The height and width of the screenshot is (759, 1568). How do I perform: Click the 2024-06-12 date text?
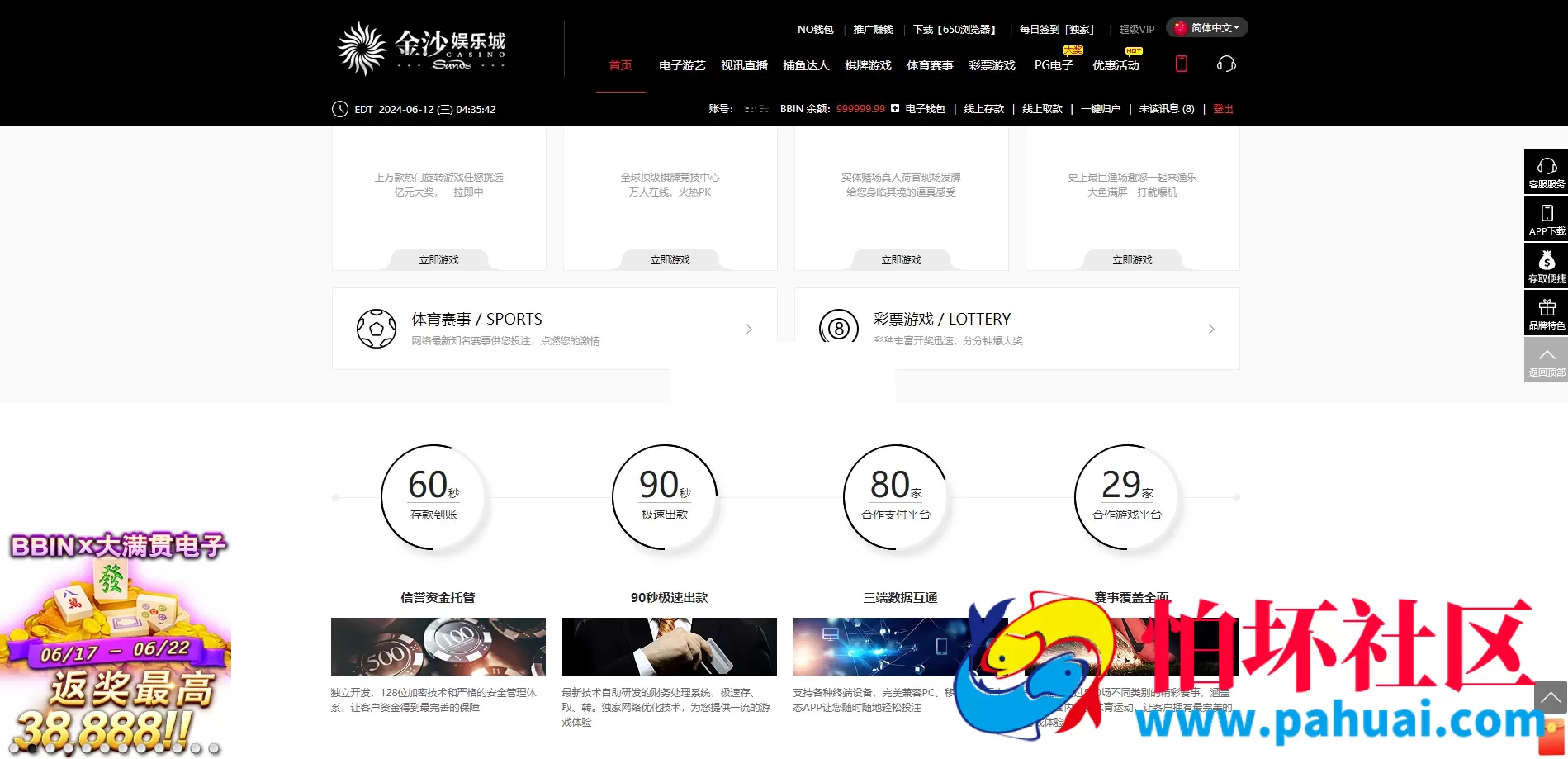point(405,109)
